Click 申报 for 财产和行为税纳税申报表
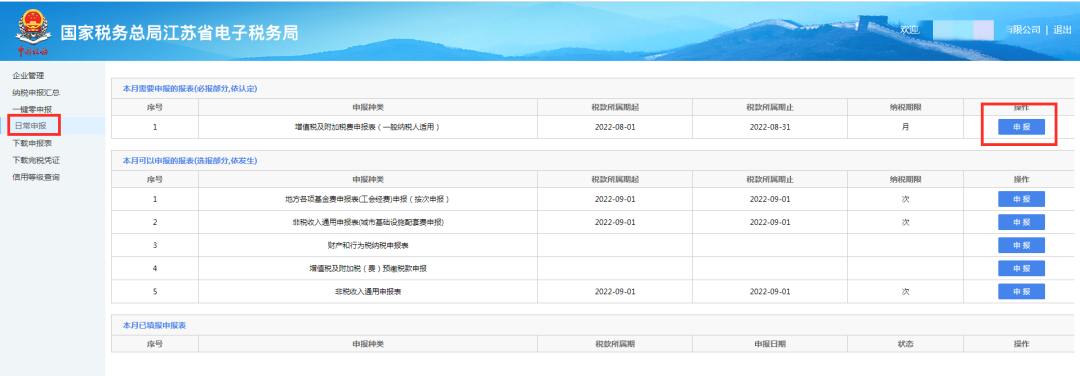Screen dimensions: 1080x376 point(1021,245)
